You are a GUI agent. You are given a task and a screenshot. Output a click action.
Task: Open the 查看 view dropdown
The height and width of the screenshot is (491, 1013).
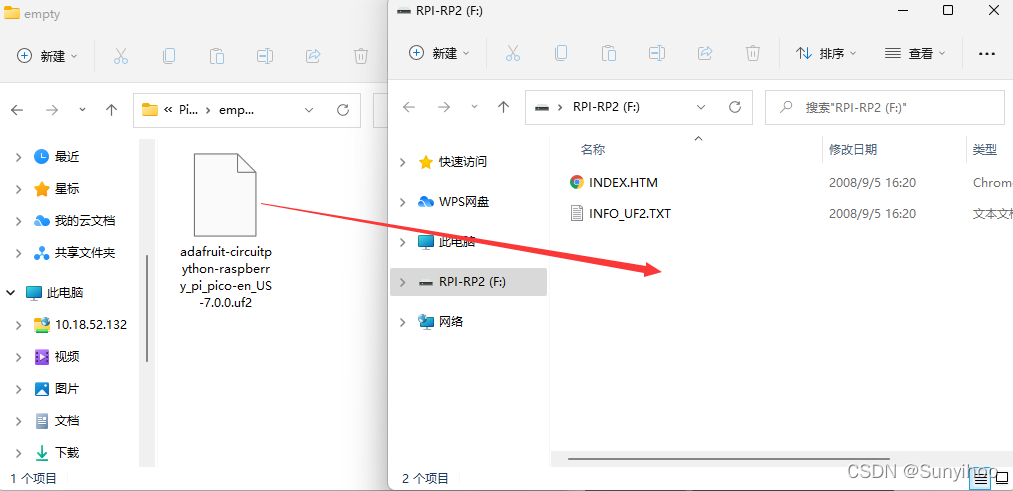[915, 54]
